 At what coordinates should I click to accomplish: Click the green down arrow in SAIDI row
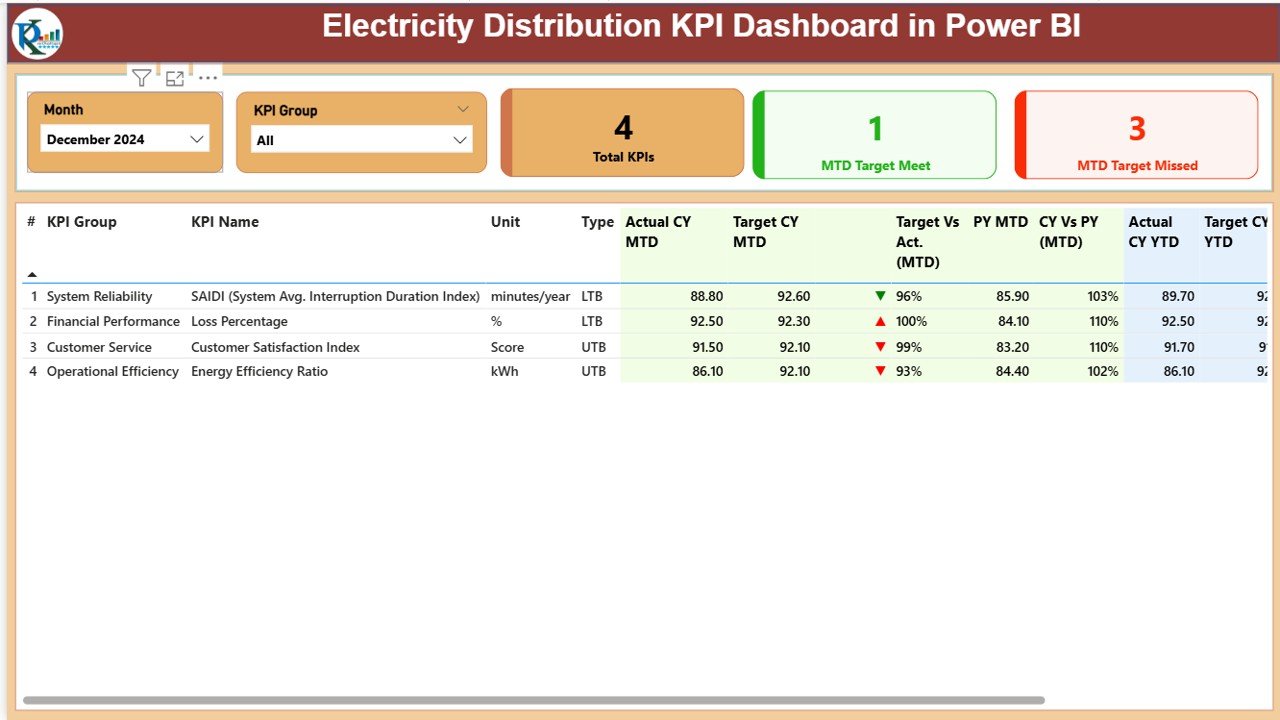coord(880,296)
